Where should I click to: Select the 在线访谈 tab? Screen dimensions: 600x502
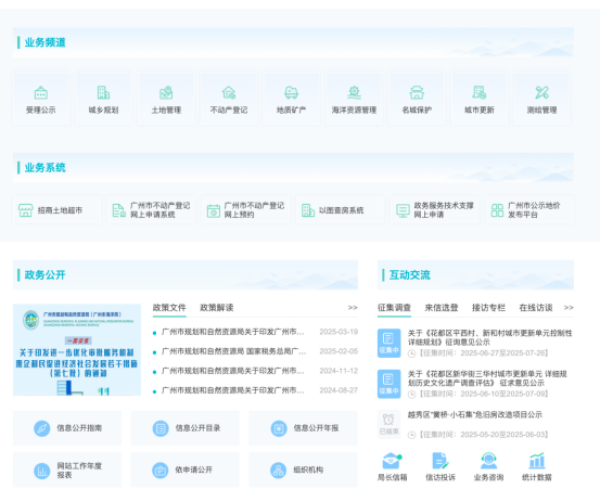[535, 308]
